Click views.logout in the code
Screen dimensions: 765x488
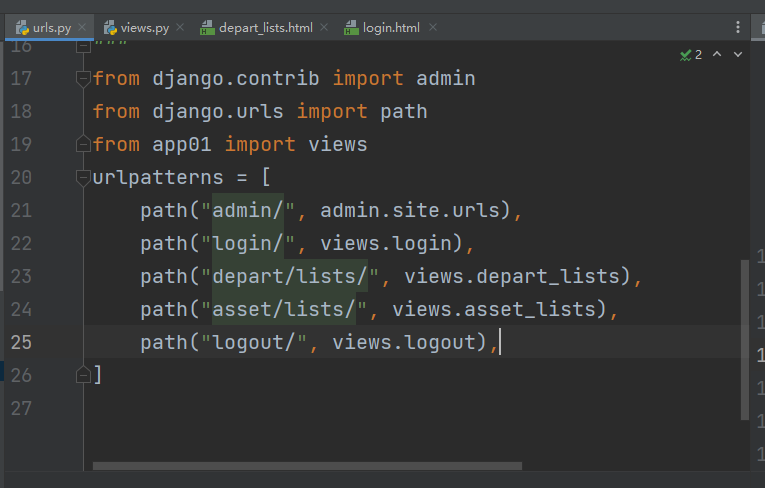point(403,343)
